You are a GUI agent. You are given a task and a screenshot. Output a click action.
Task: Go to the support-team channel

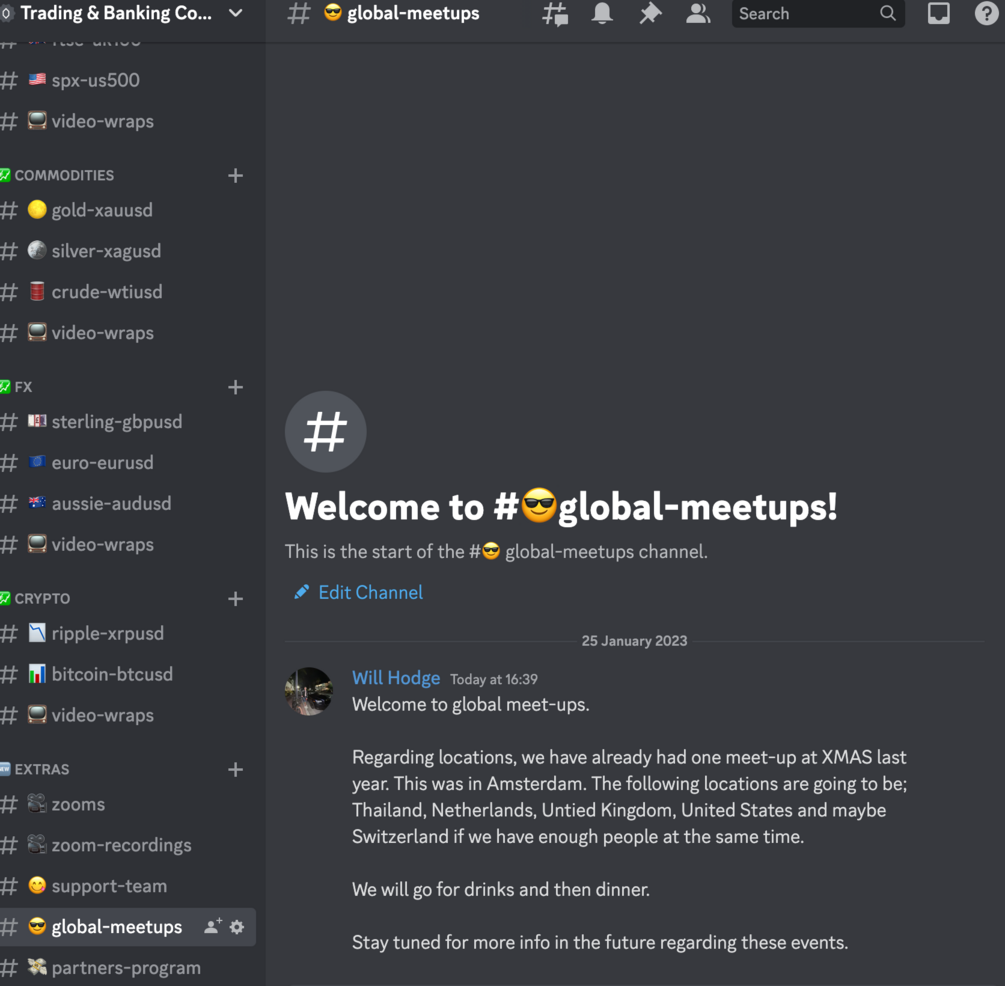click(x=109, y=886)
